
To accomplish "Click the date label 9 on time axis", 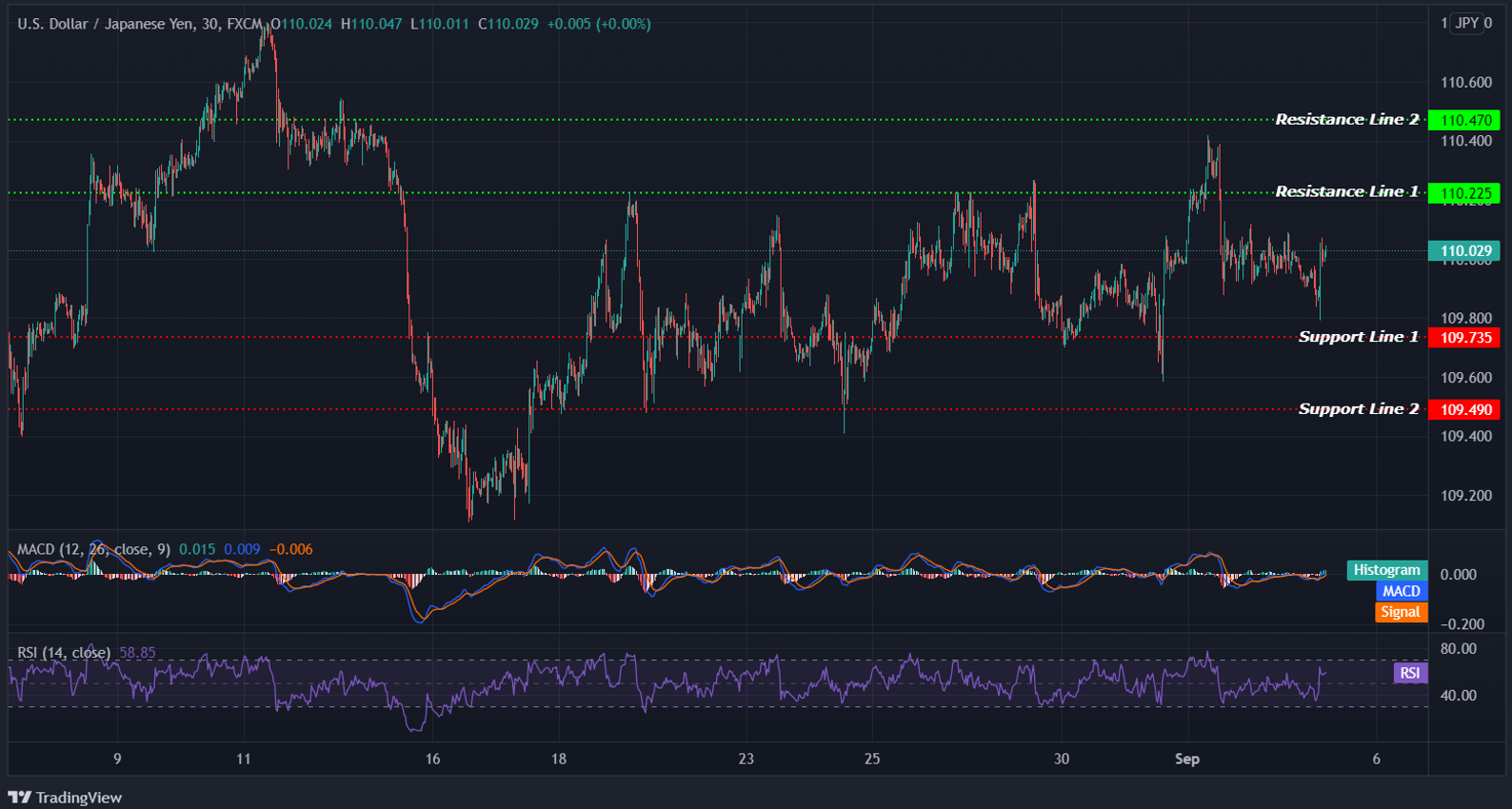I will coord(117,759).
